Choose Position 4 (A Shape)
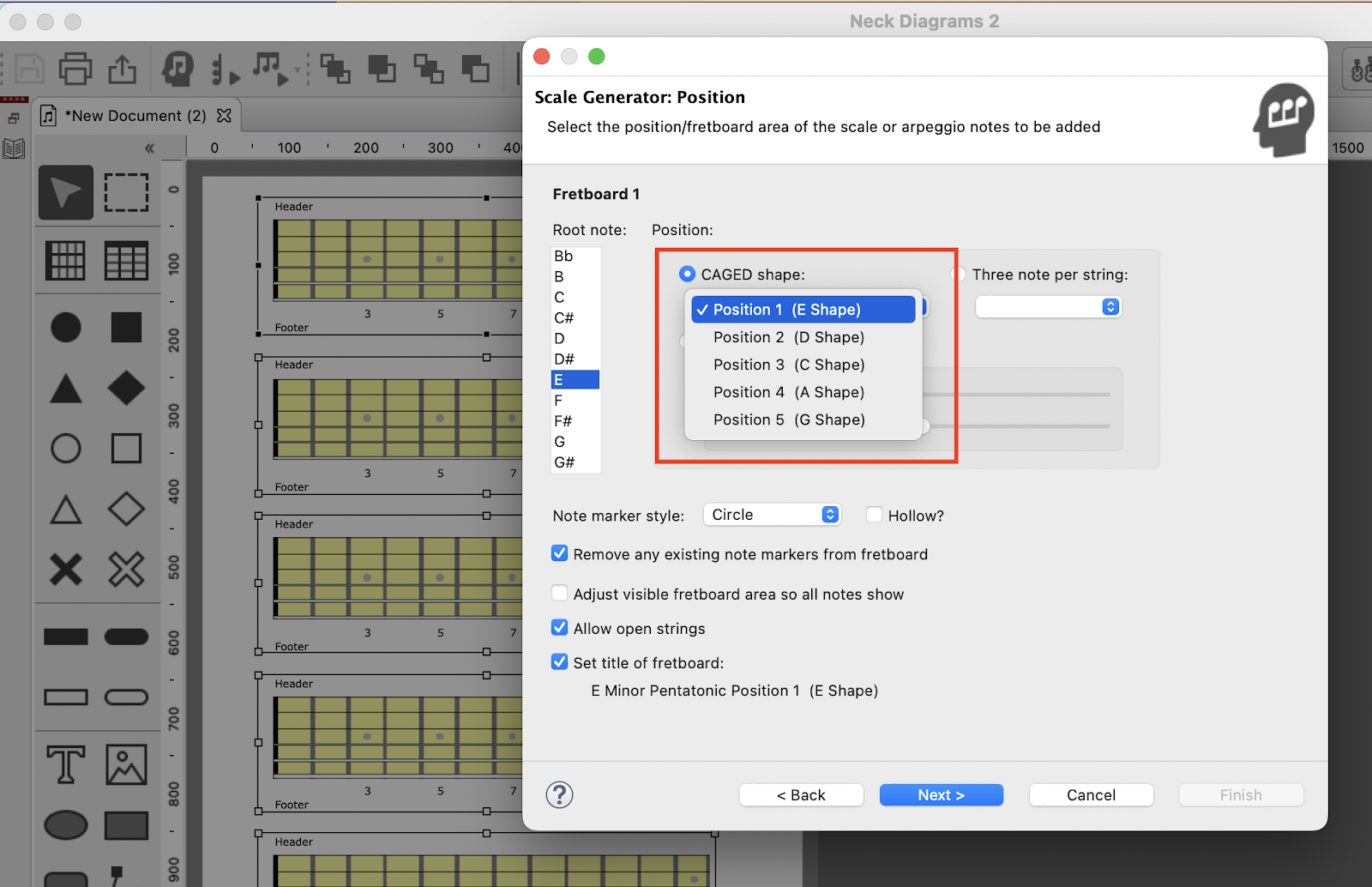The height and width of the screenshot is (887, 1372). 803,392
